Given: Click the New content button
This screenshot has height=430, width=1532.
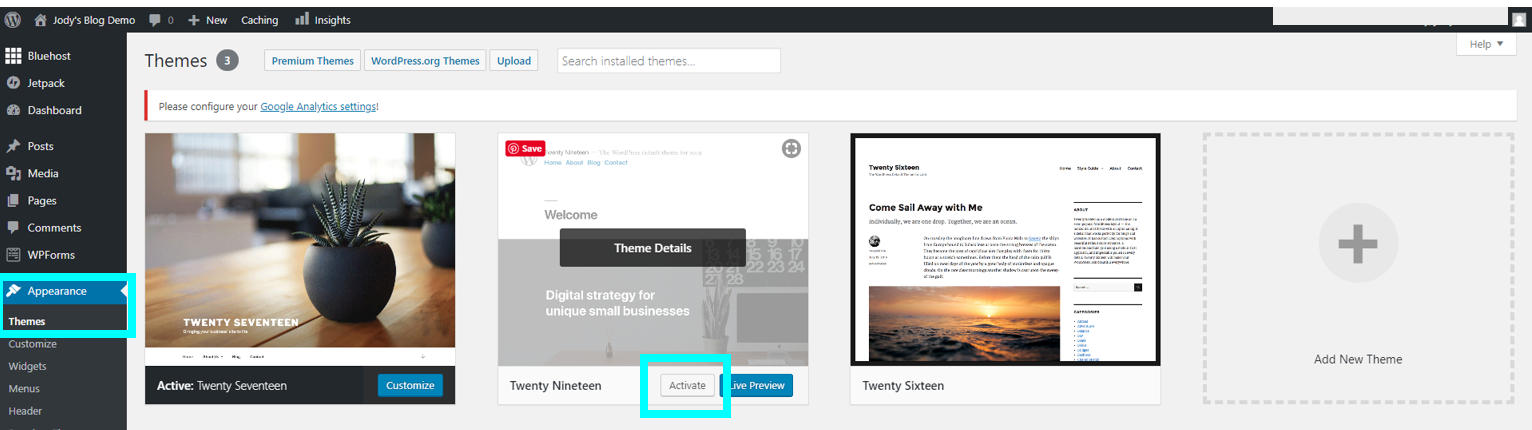Looking at the screenshot, I should point(207,19).
